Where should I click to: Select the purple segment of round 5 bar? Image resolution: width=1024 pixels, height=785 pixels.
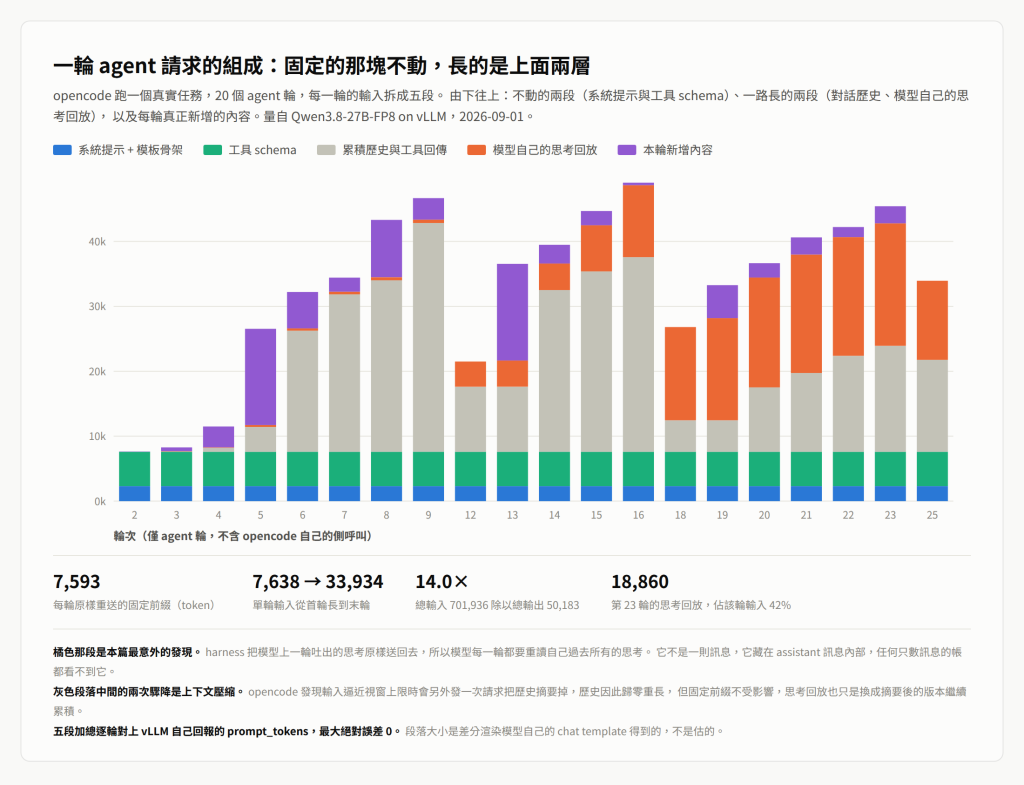coord(261,377)
